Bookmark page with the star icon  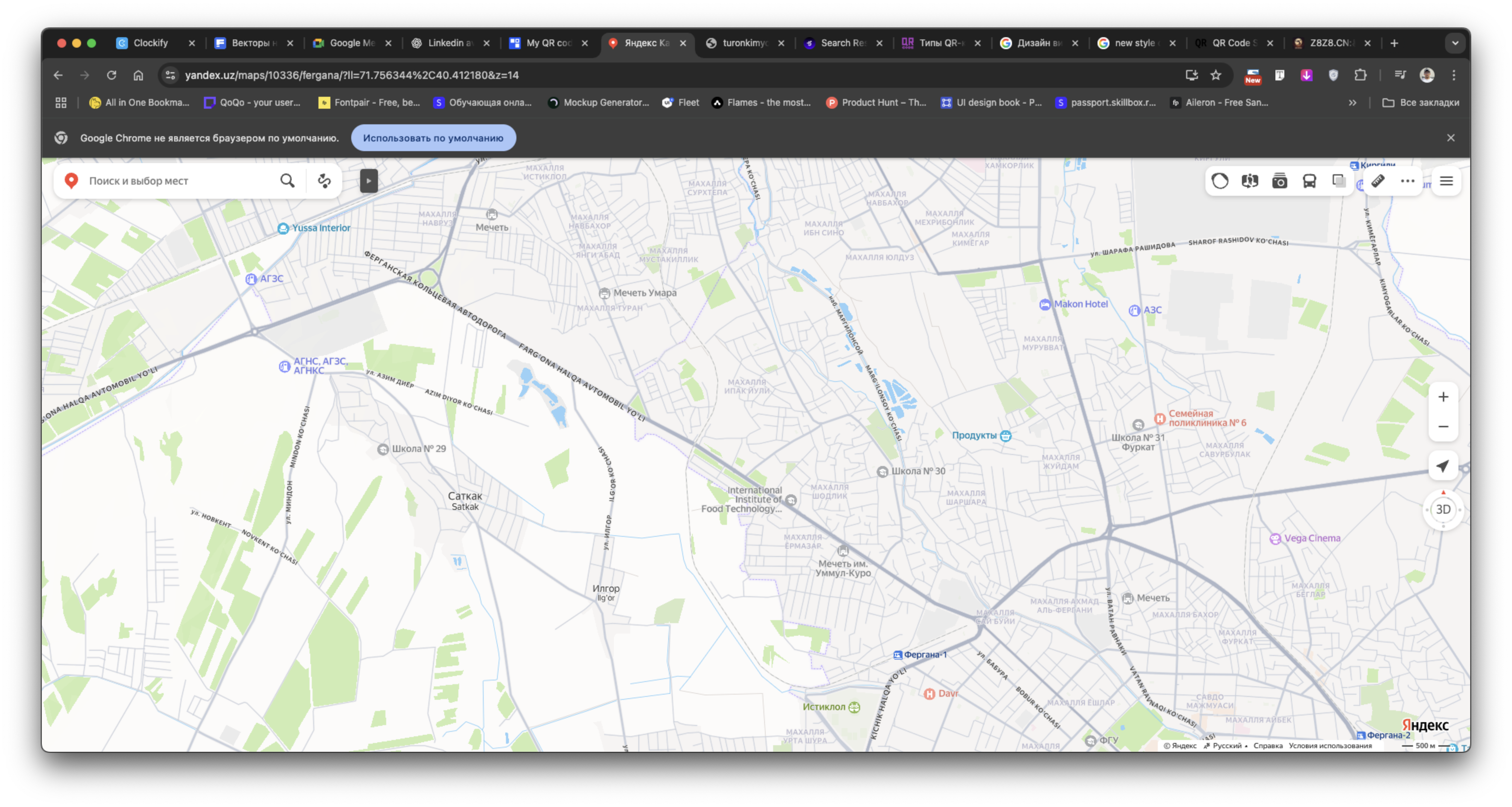click(x=1215, y=75)
